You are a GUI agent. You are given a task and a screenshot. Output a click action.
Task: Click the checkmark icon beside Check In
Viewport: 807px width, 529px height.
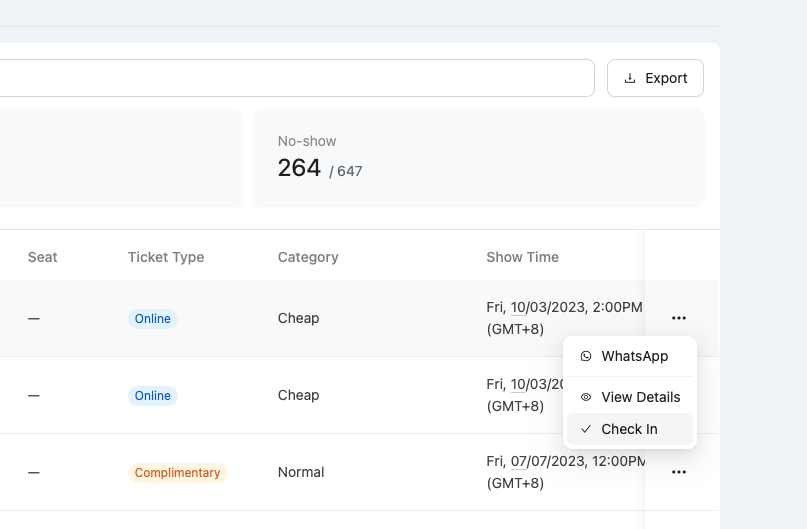pos(586,429)
